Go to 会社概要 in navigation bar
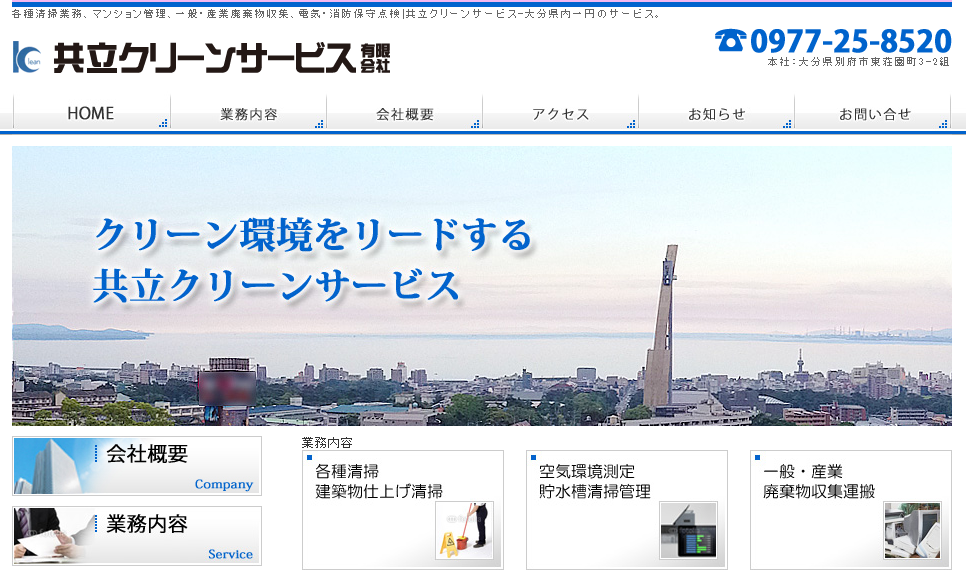 point(405,113)
